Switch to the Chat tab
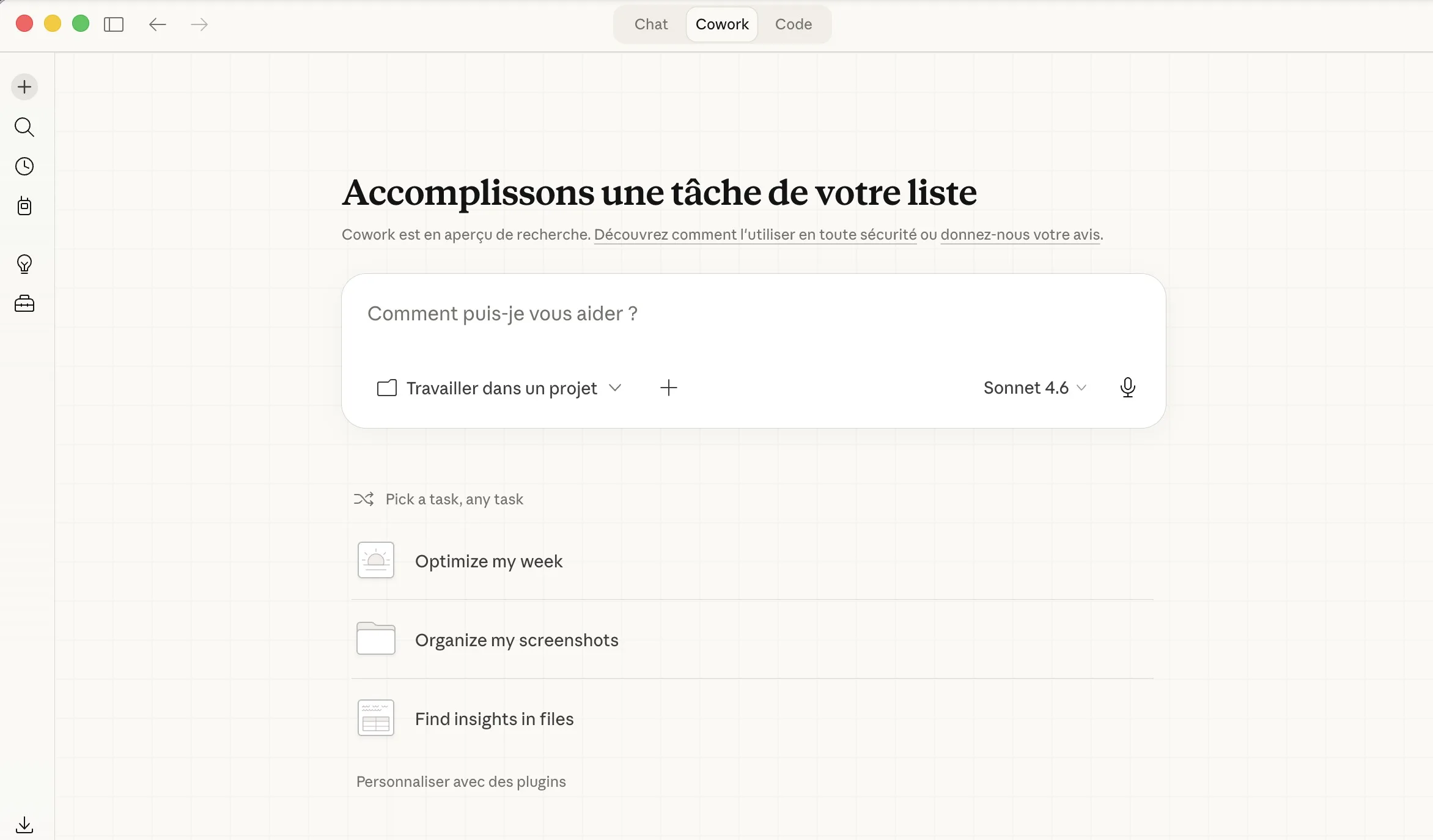1433x840 pixels. tap(650, 24)
